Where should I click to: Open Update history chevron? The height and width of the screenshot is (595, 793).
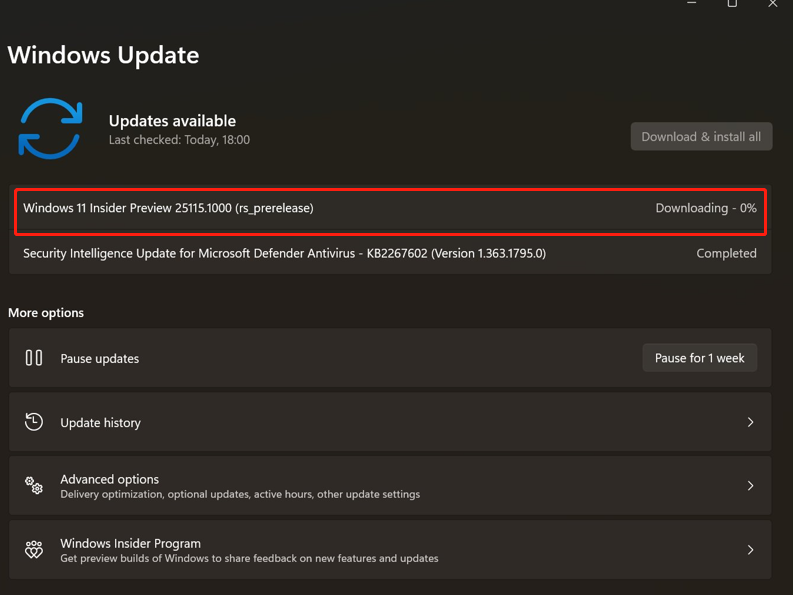click(x=751, y=422)
